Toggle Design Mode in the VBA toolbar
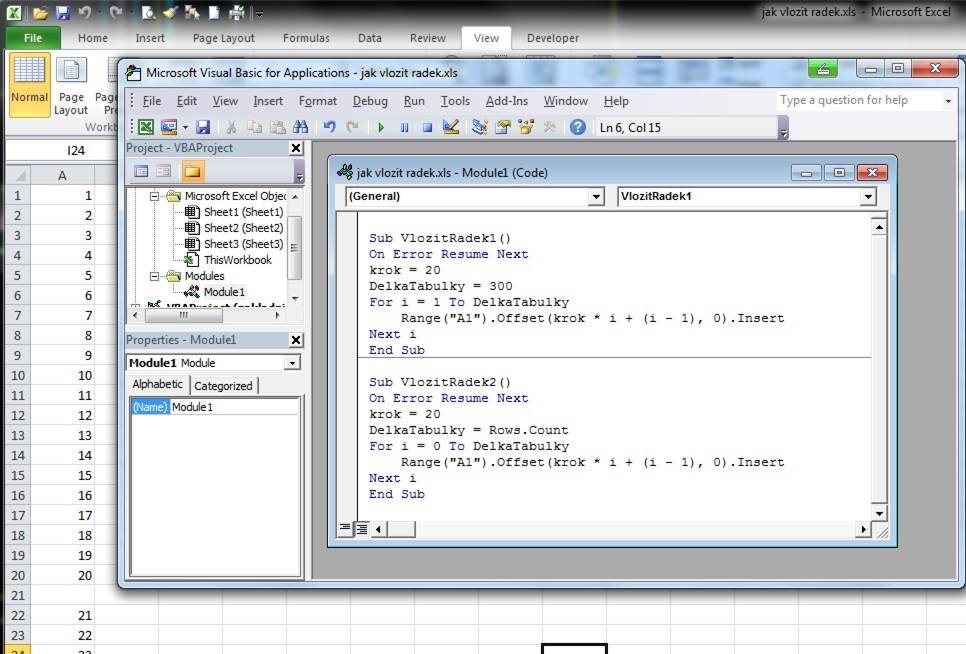Screen dimensions: 966x654 click(451, 127)
